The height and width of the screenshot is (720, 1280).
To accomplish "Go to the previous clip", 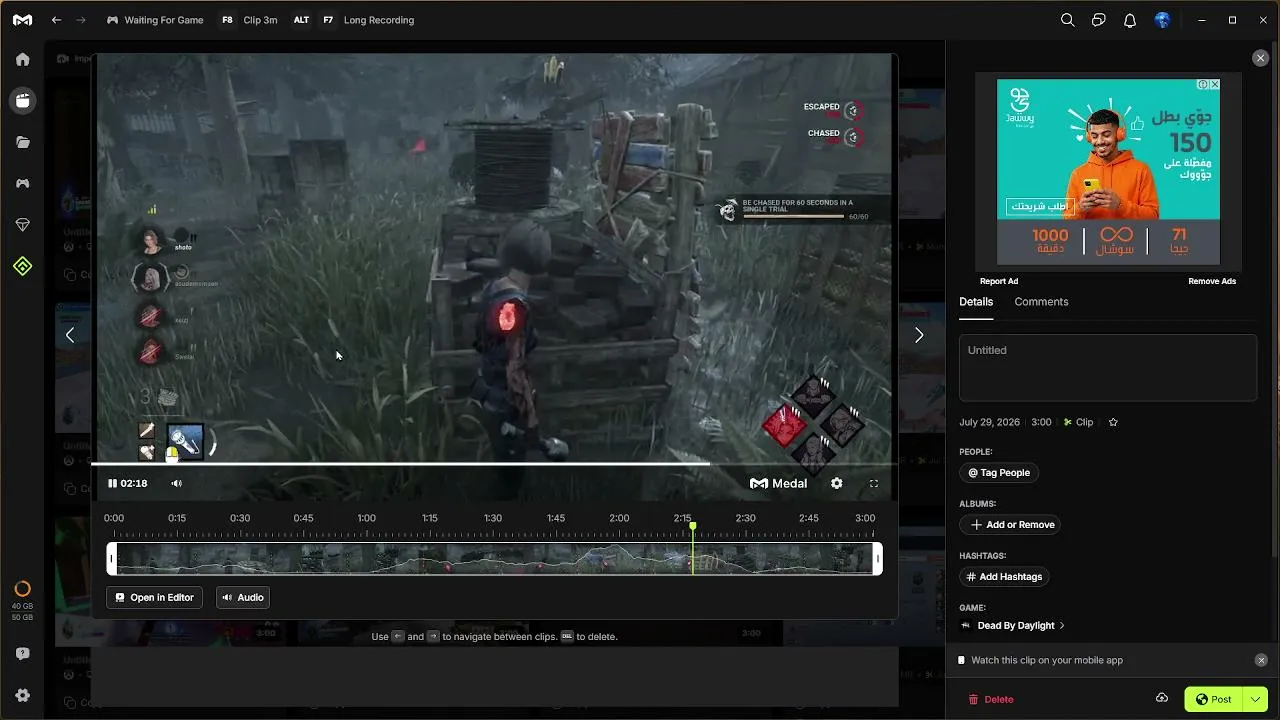I will (x=70, y=335).
